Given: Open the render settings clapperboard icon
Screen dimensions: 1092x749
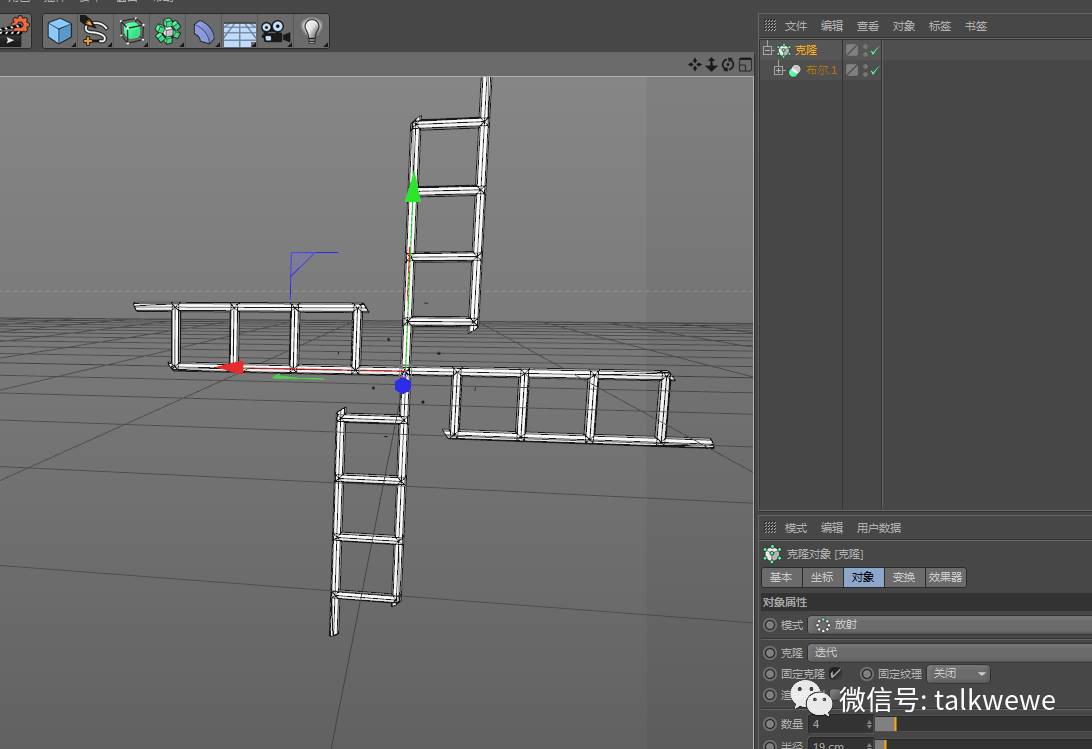Looking at the screenshot, I should click(x=15, y=31).
